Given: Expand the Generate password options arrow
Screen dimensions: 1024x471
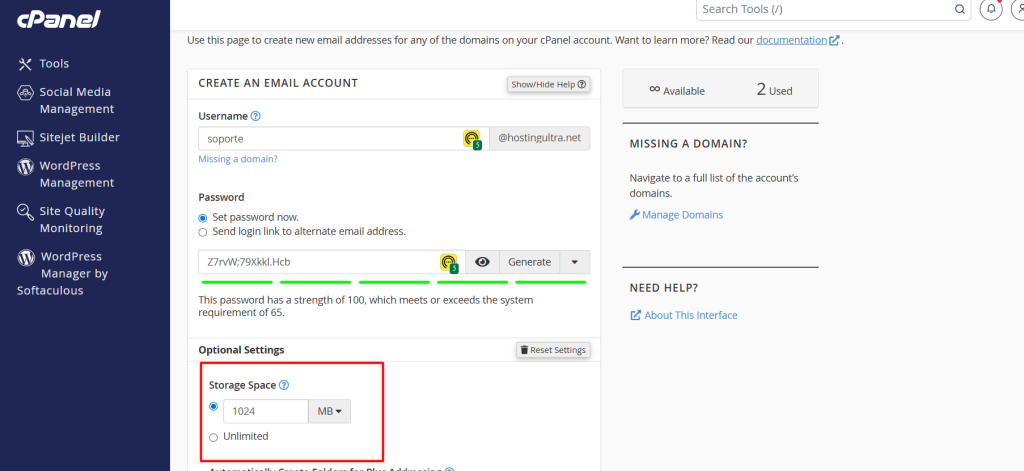Looking at the screenshot, I should tap(575, 262).
